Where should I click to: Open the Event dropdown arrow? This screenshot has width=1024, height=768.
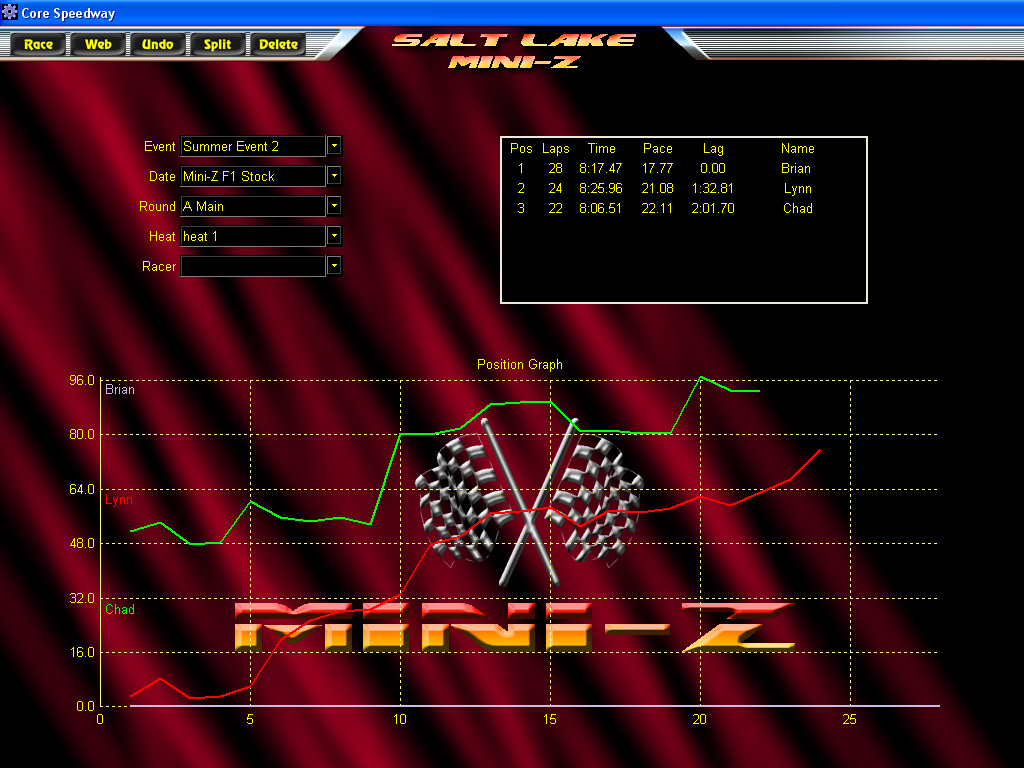(334, 146)
